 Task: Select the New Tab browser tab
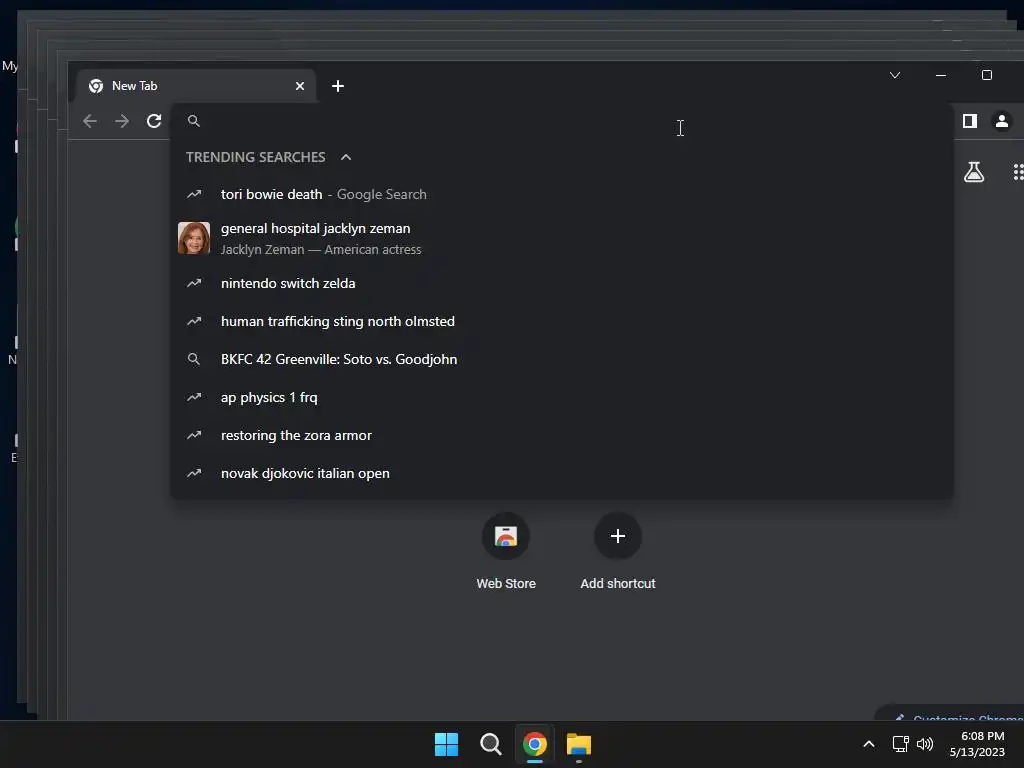pyautogui.click(x=196, y=86)
